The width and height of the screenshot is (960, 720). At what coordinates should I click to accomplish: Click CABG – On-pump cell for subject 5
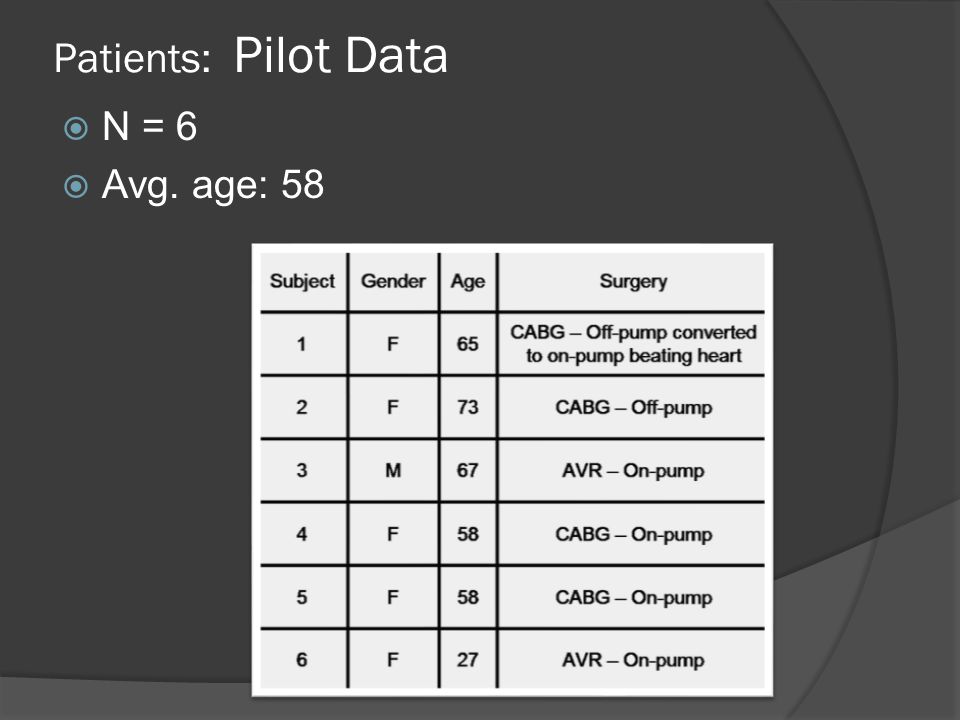point(632,597)
